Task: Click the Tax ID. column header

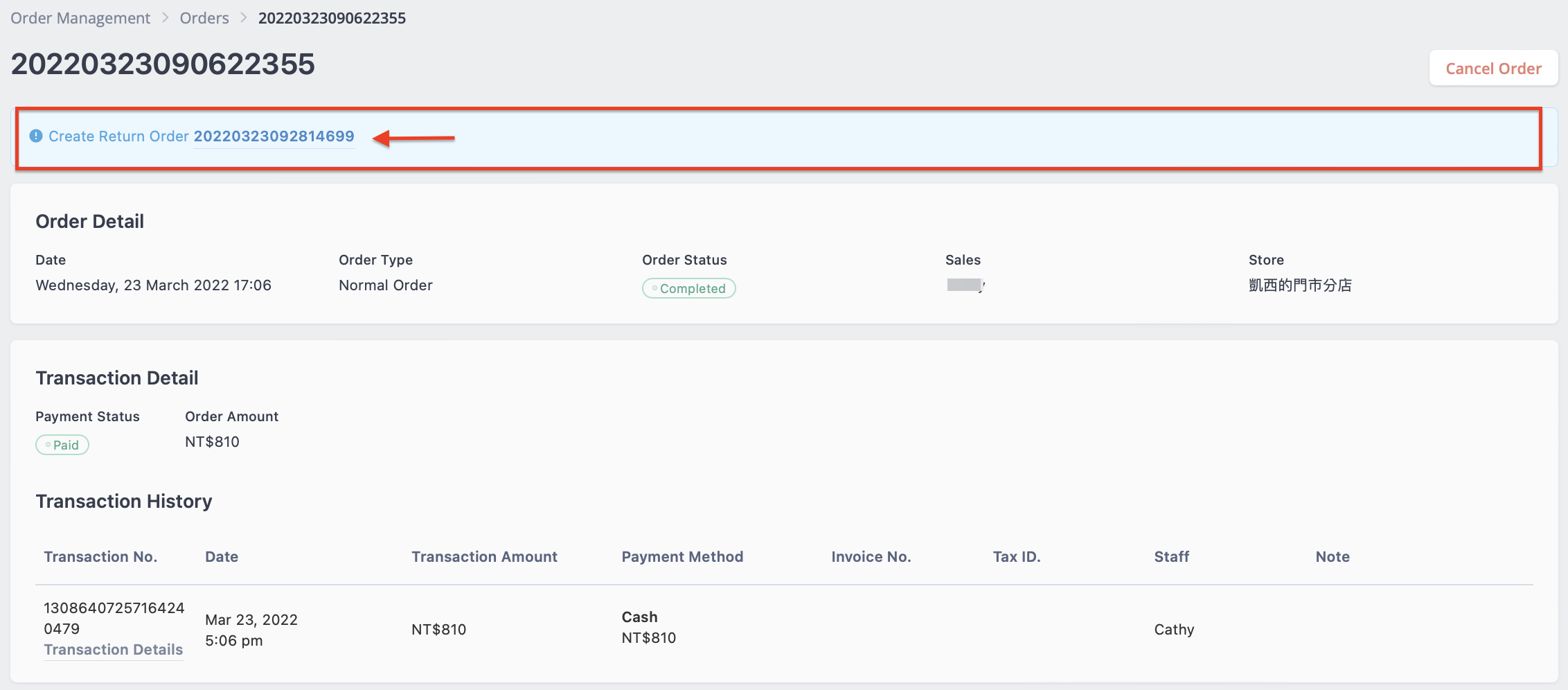Action: click(1017, 557)
